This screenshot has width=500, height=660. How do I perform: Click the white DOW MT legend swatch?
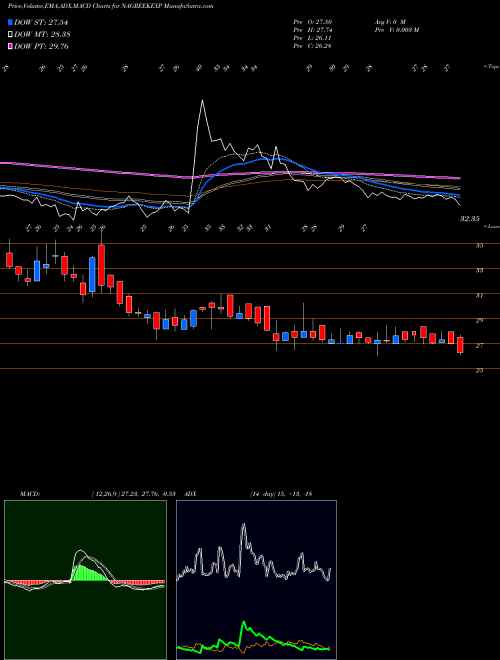click(x=10, y=35)
